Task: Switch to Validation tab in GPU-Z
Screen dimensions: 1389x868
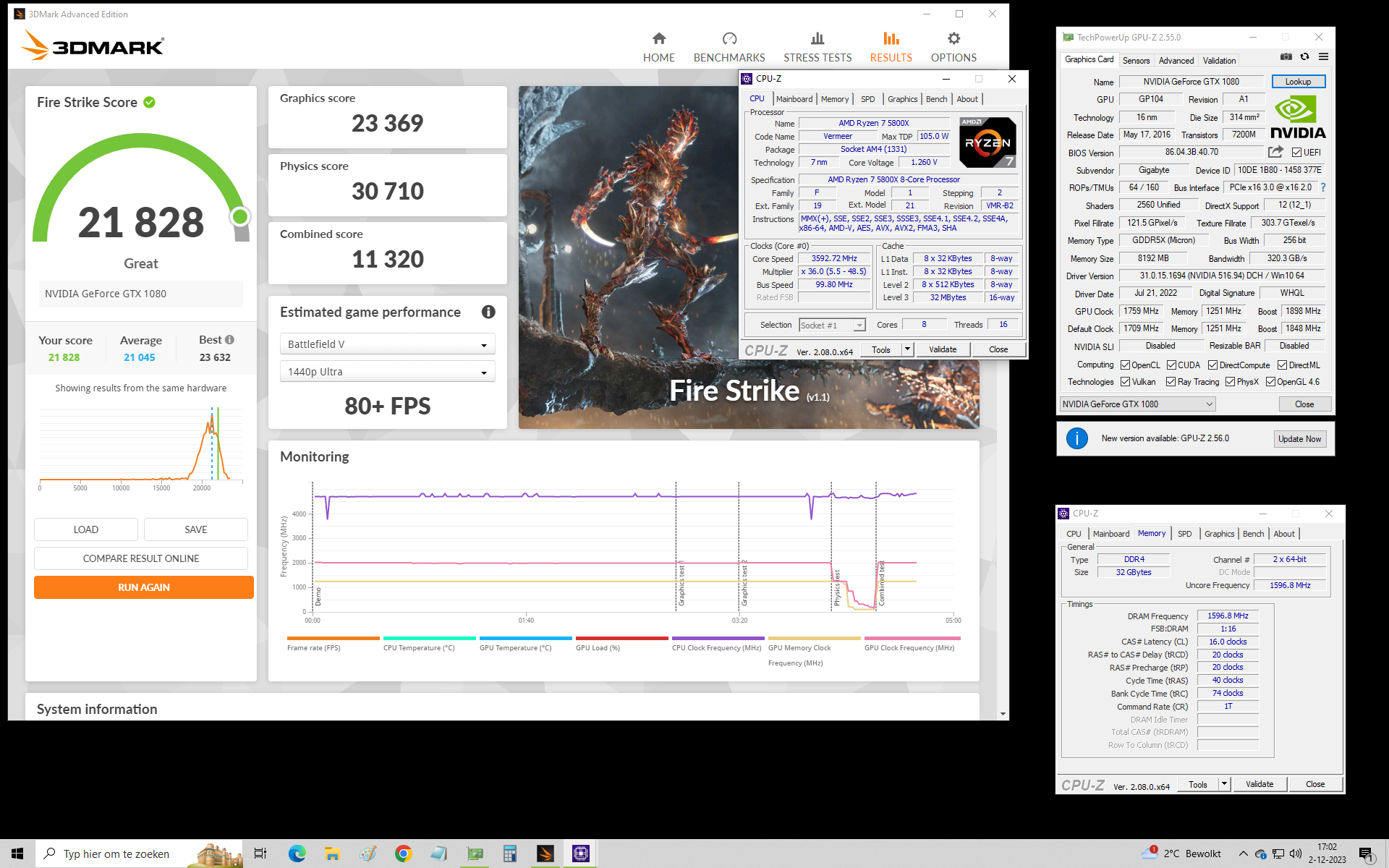Action: (x=1219, y=61)
